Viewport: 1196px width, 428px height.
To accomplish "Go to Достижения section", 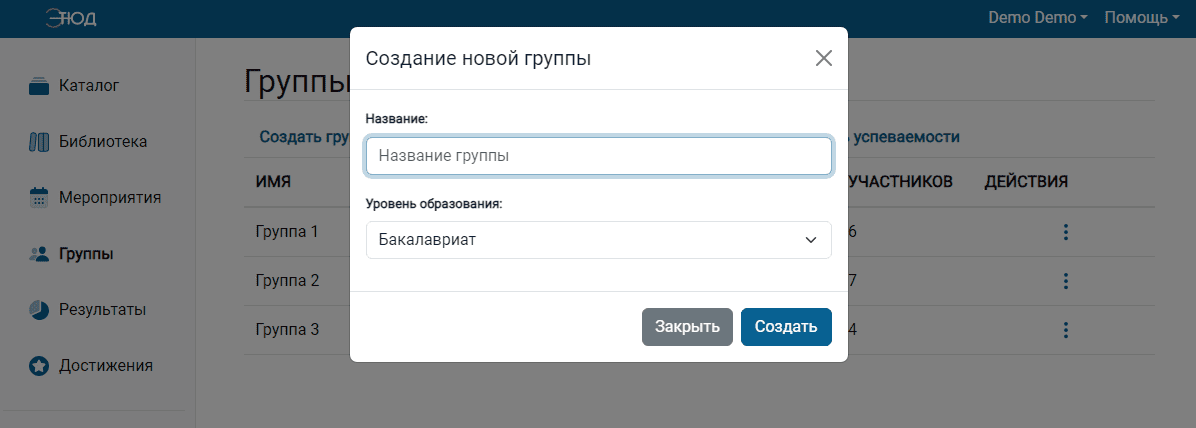I will tap(106, 365).
